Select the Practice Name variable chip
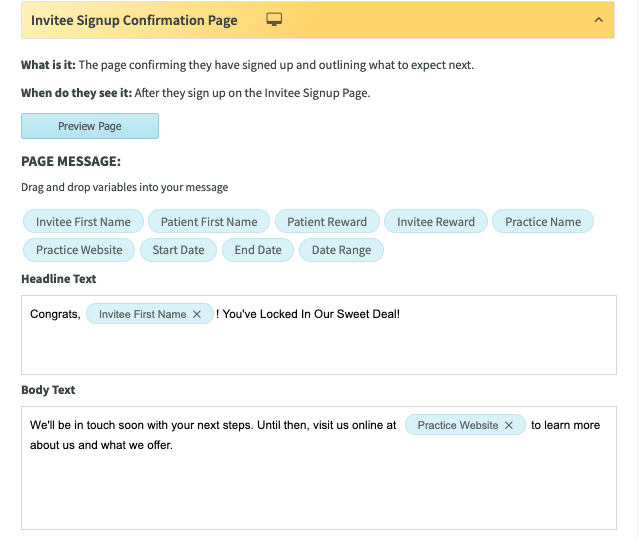The width and height of the screenshot is (638, 539). 543,222
